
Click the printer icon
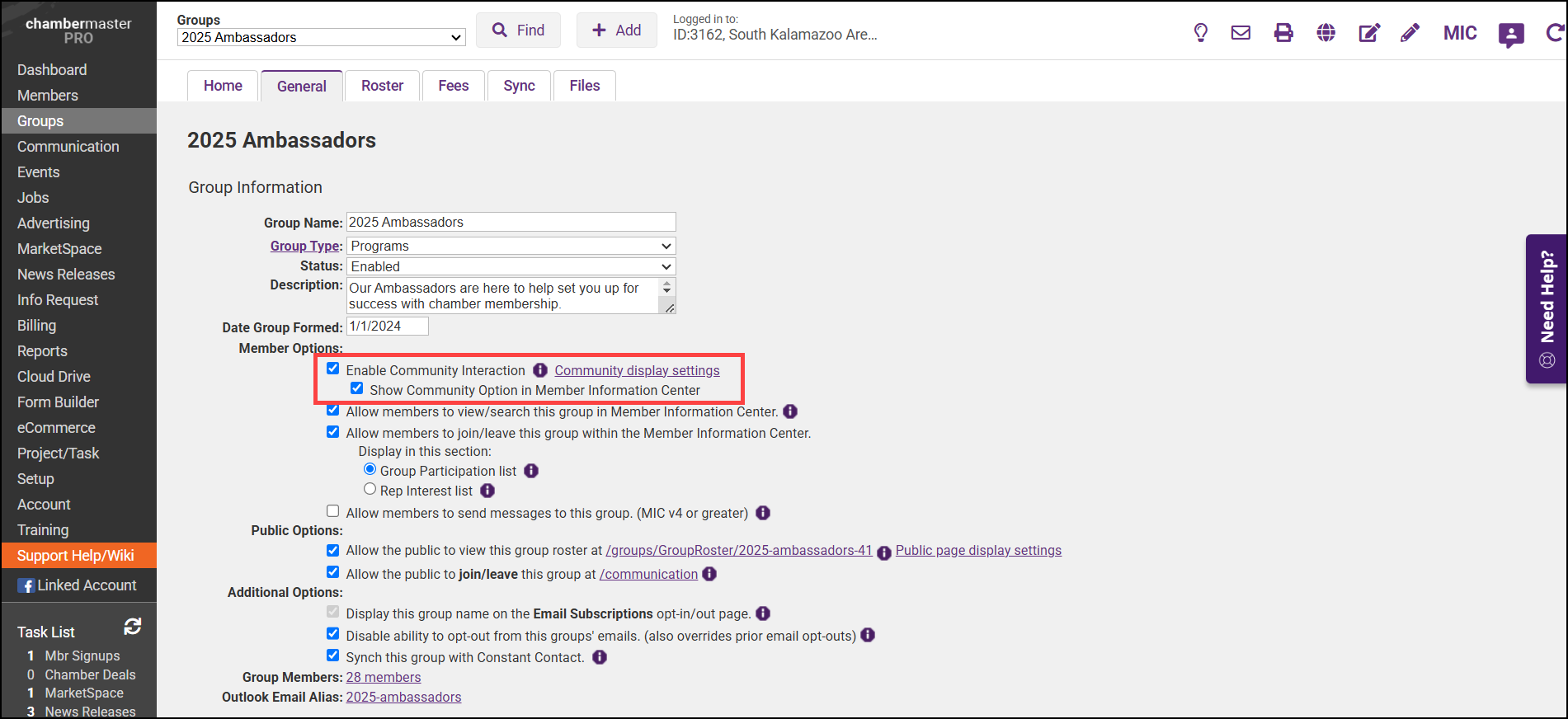pos(1283,33)
